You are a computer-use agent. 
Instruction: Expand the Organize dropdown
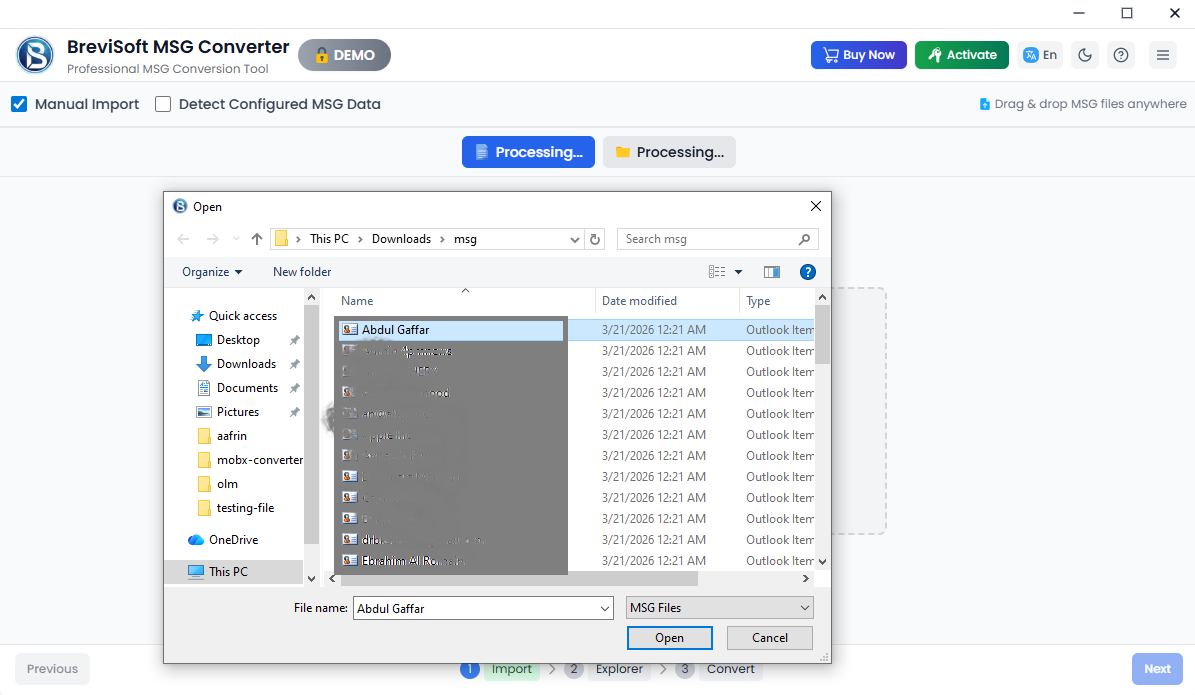pos(212,272)
